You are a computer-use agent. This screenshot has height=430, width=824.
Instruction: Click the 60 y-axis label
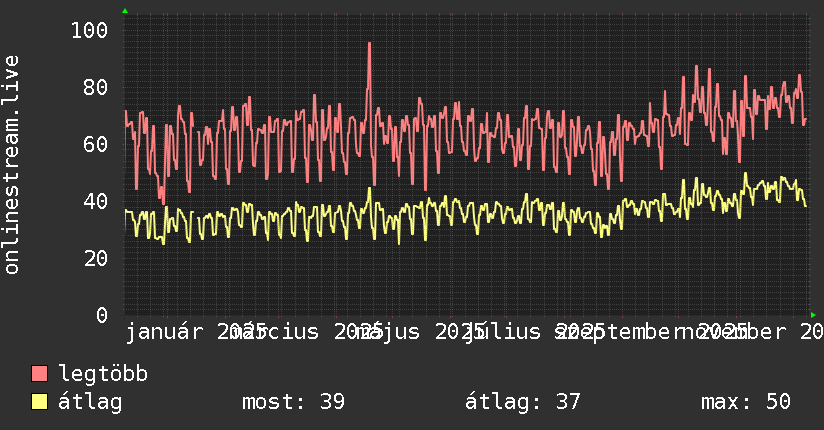pos(96,145)
